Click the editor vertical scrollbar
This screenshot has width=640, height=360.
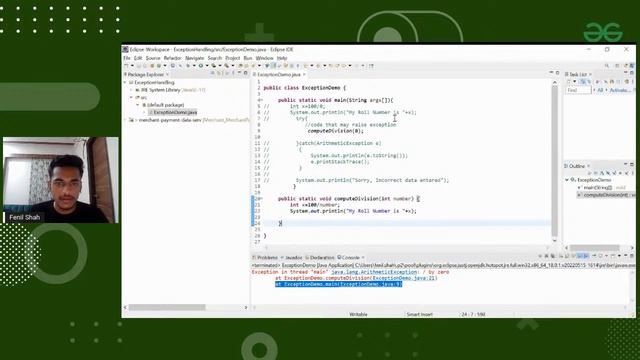(554, 161)
